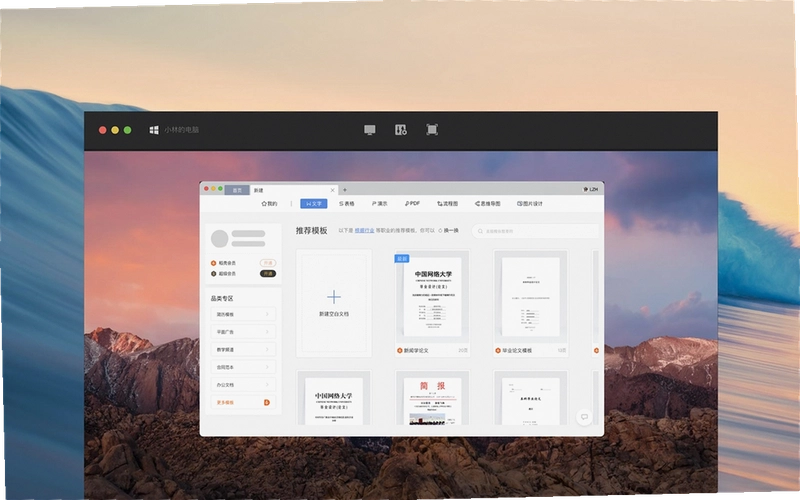Screen dimensions: 800x500
Task: Click the orange 更多模板 icon
Action: click(266, 403)
